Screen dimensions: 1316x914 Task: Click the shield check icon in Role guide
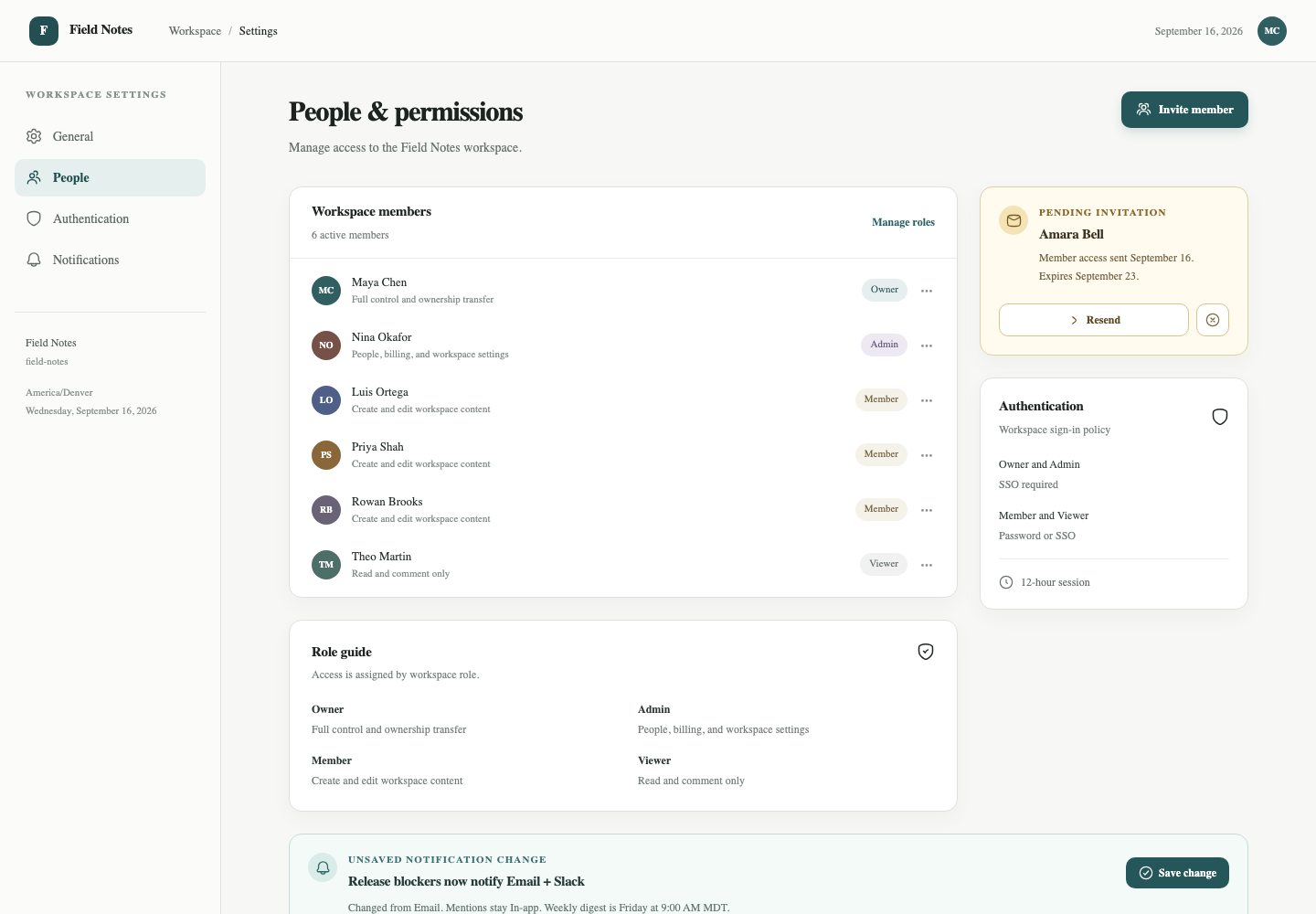click(x=926, y=652)
